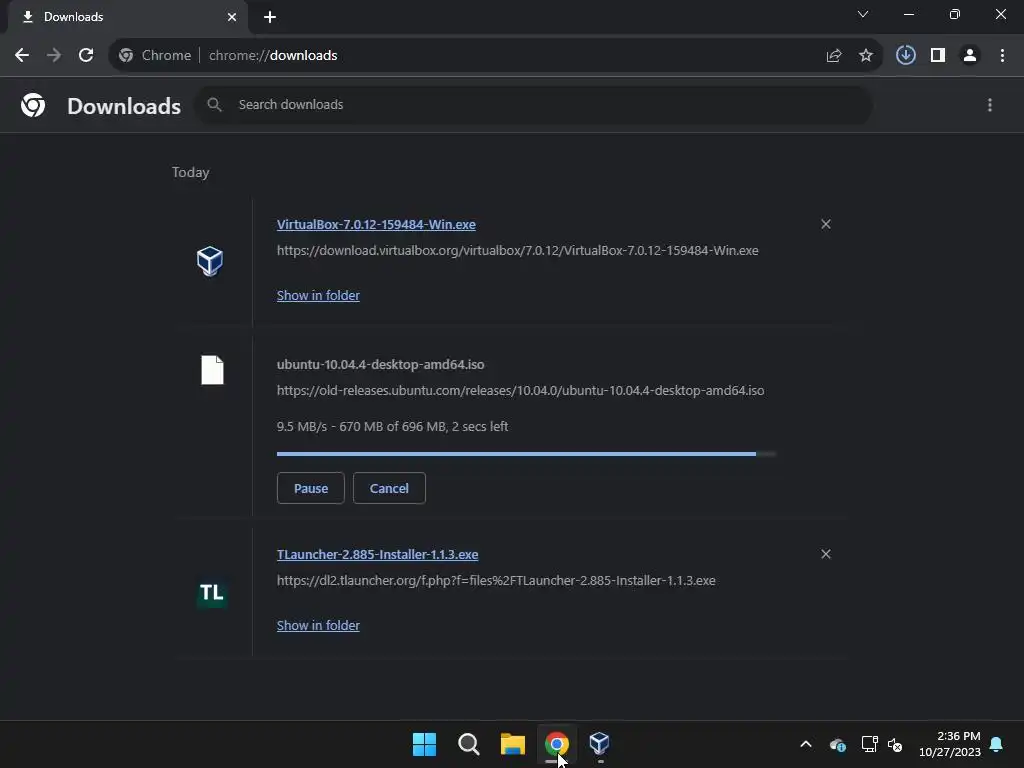
Task: Open VirtualBox from the taskbar
Action: pos(600,743)
